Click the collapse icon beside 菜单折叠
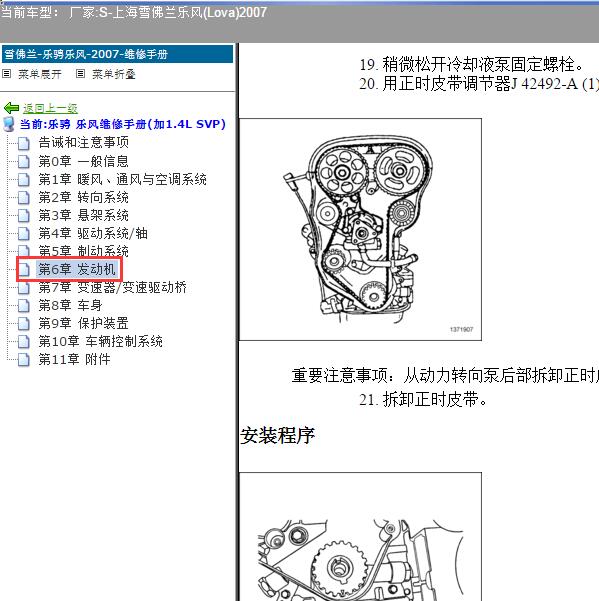 tap(80, 74)
